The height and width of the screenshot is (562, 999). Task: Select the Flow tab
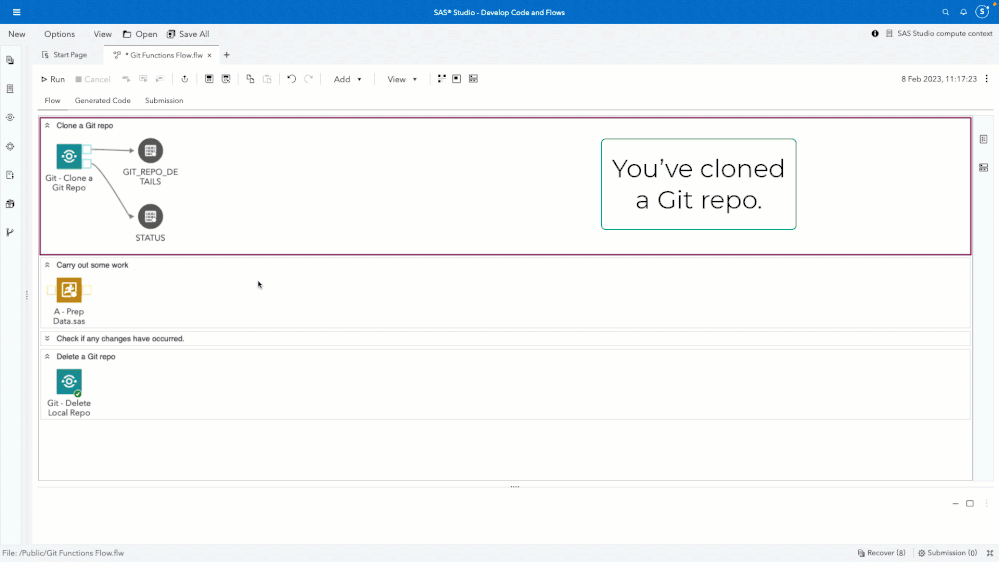click(x=52, y=101)
